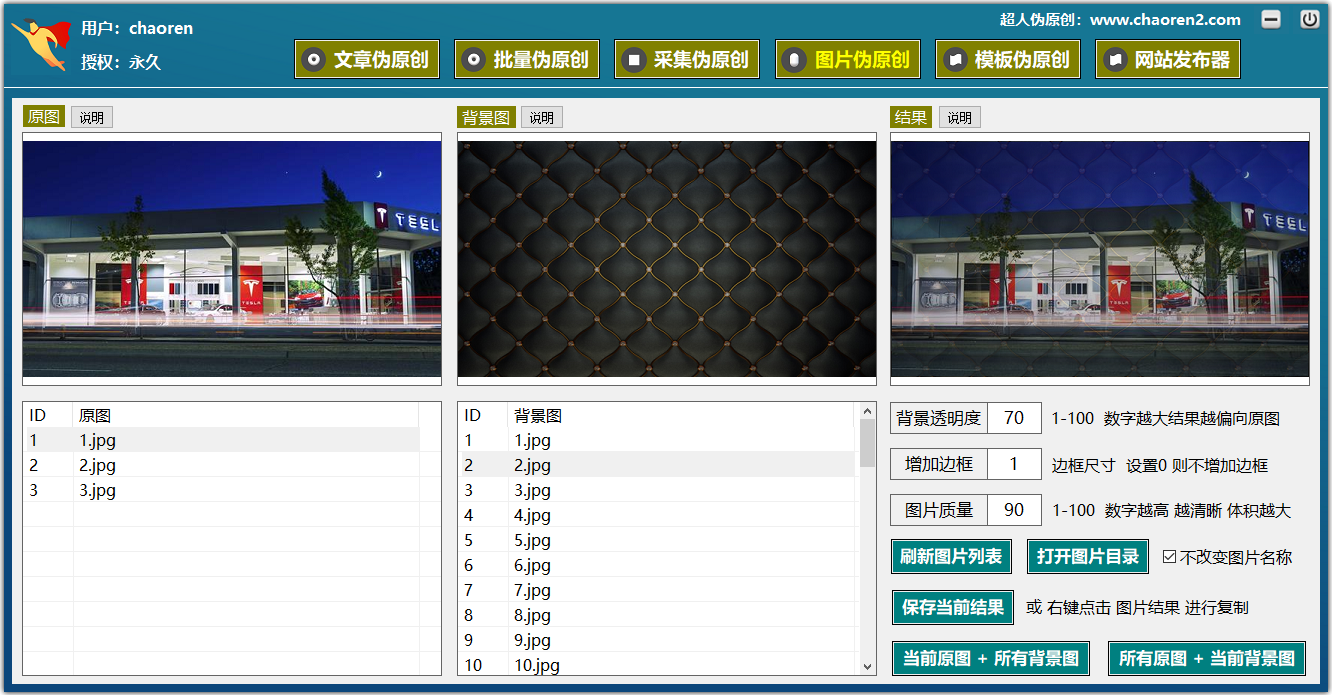Screen dimensions: 1332x695
Task: Open the 模板伪原创 tab
Action: (x=1008, y=59)
